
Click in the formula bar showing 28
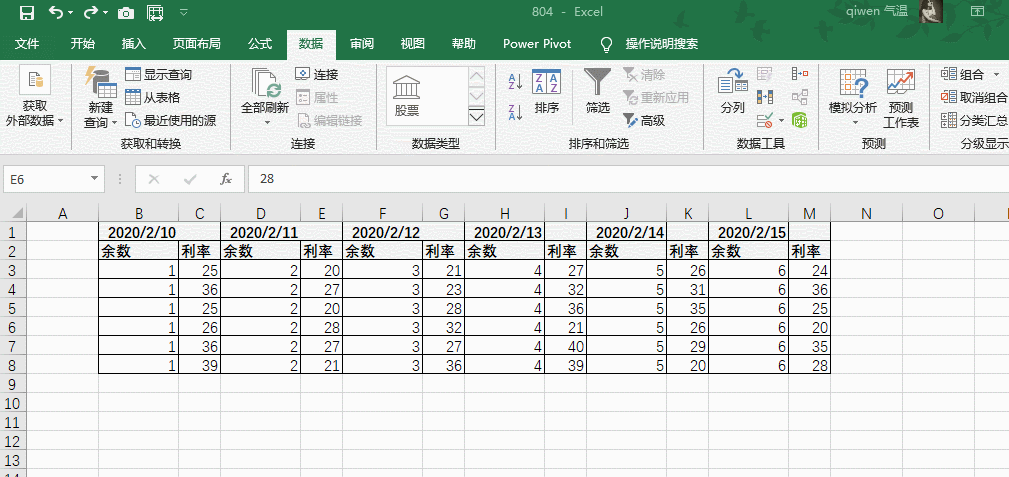(600, 179)
